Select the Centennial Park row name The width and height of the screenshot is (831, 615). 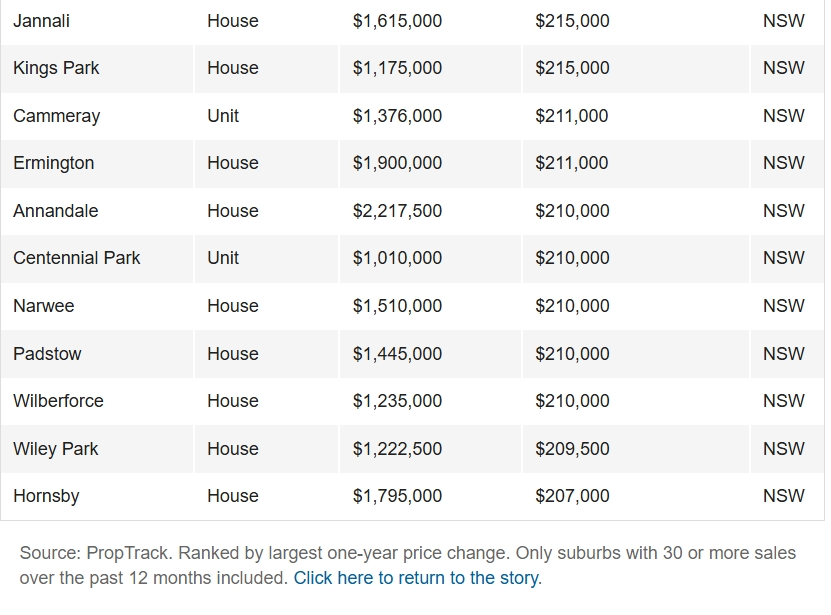click(76, 258)
